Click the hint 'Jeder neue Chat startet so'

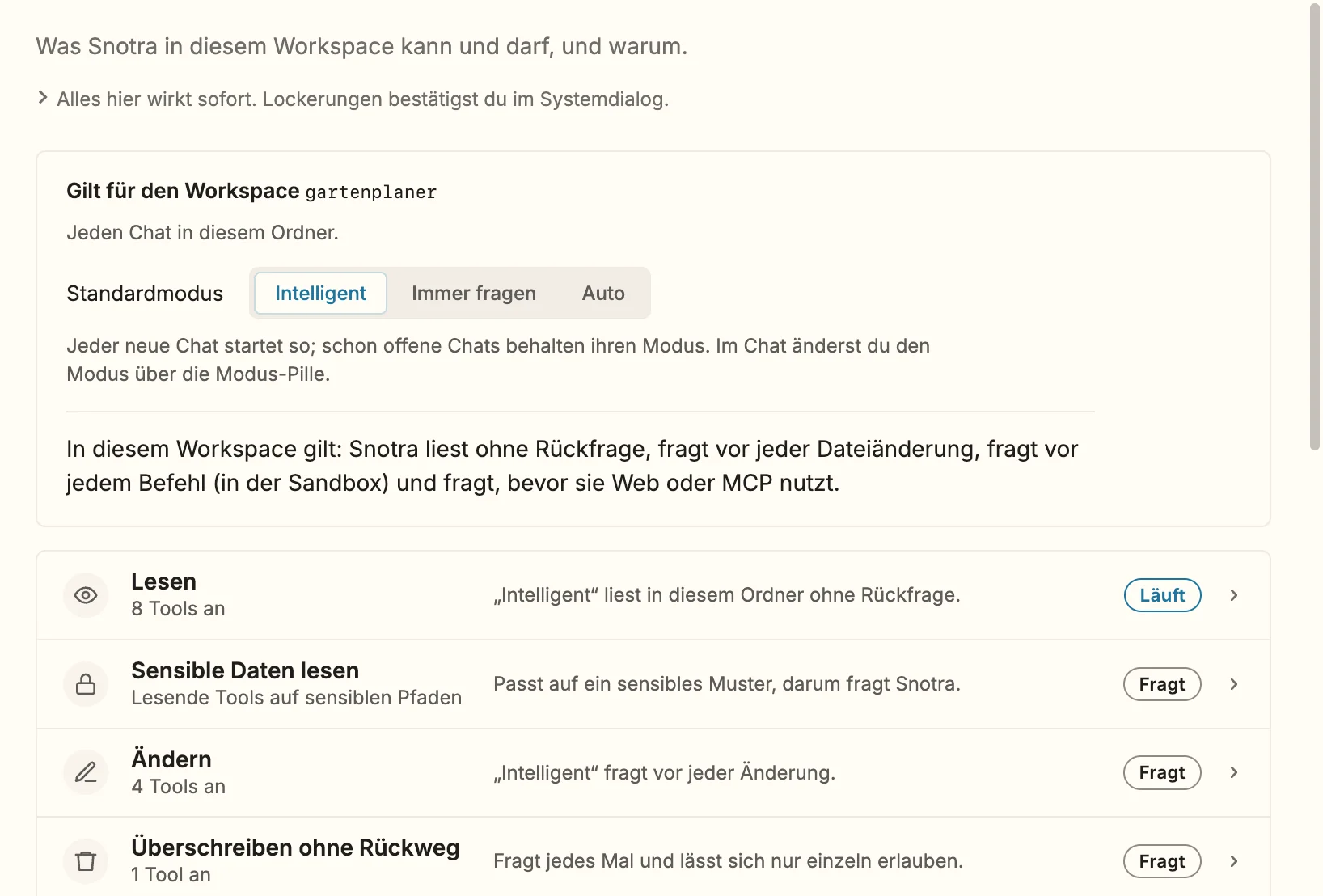(x=498, y=360)
